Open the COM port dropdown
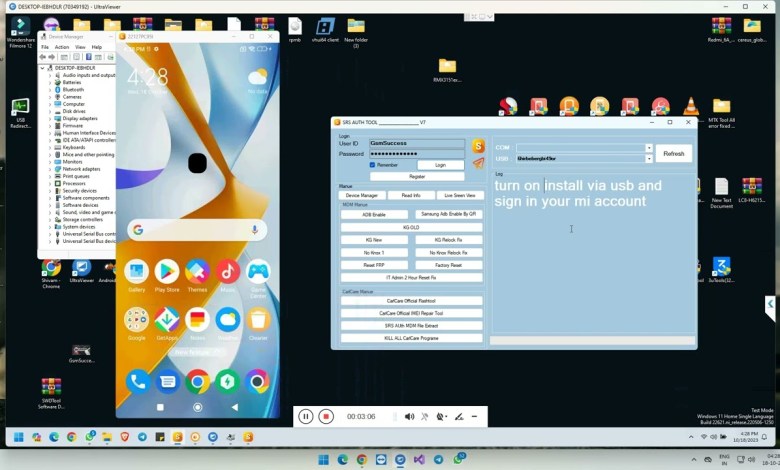 [x=649, y=148]
